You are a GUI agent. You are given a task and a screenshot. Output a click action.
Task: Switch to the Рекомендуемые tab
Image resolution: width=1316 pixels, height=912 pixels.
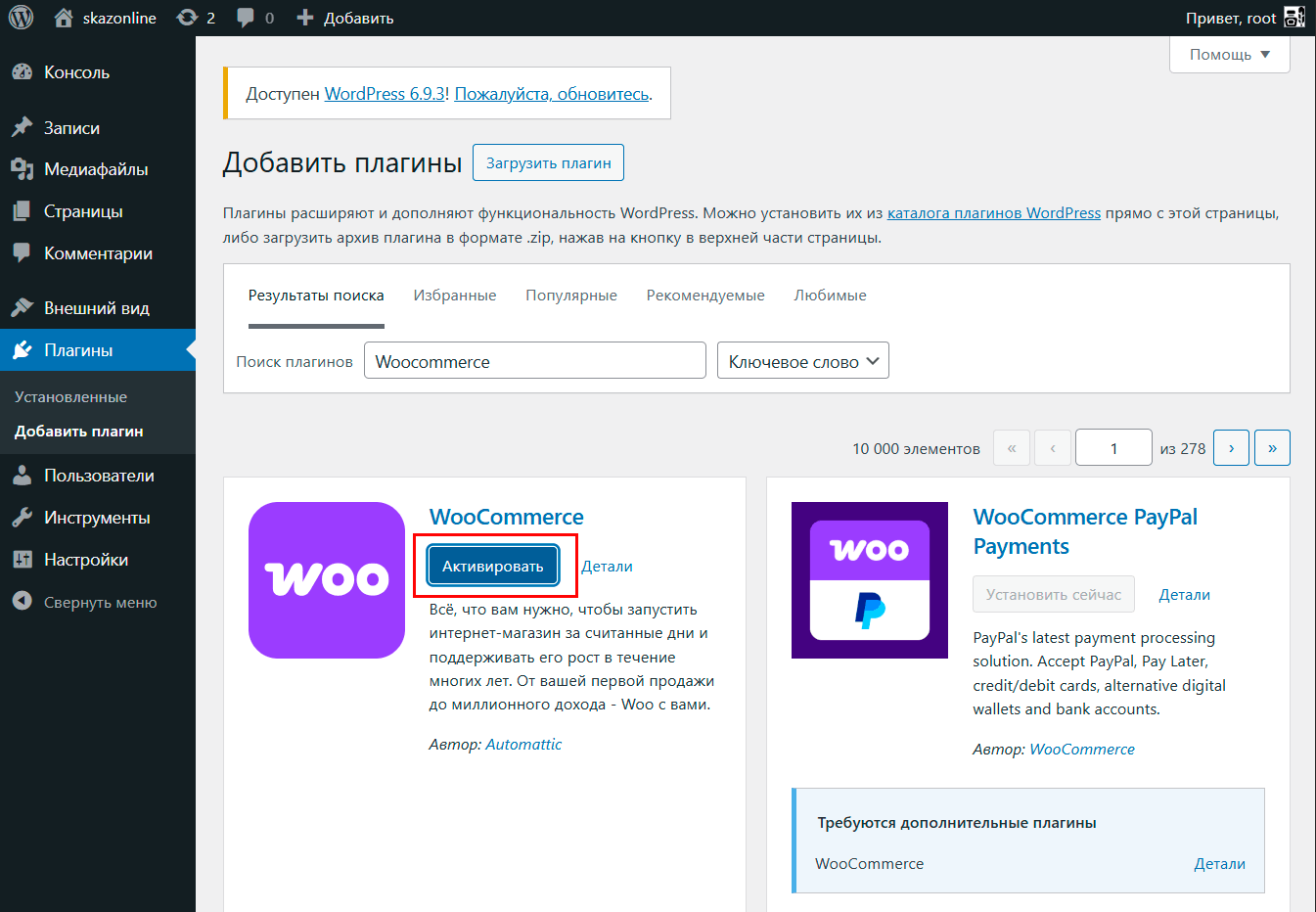coord(704,296)
